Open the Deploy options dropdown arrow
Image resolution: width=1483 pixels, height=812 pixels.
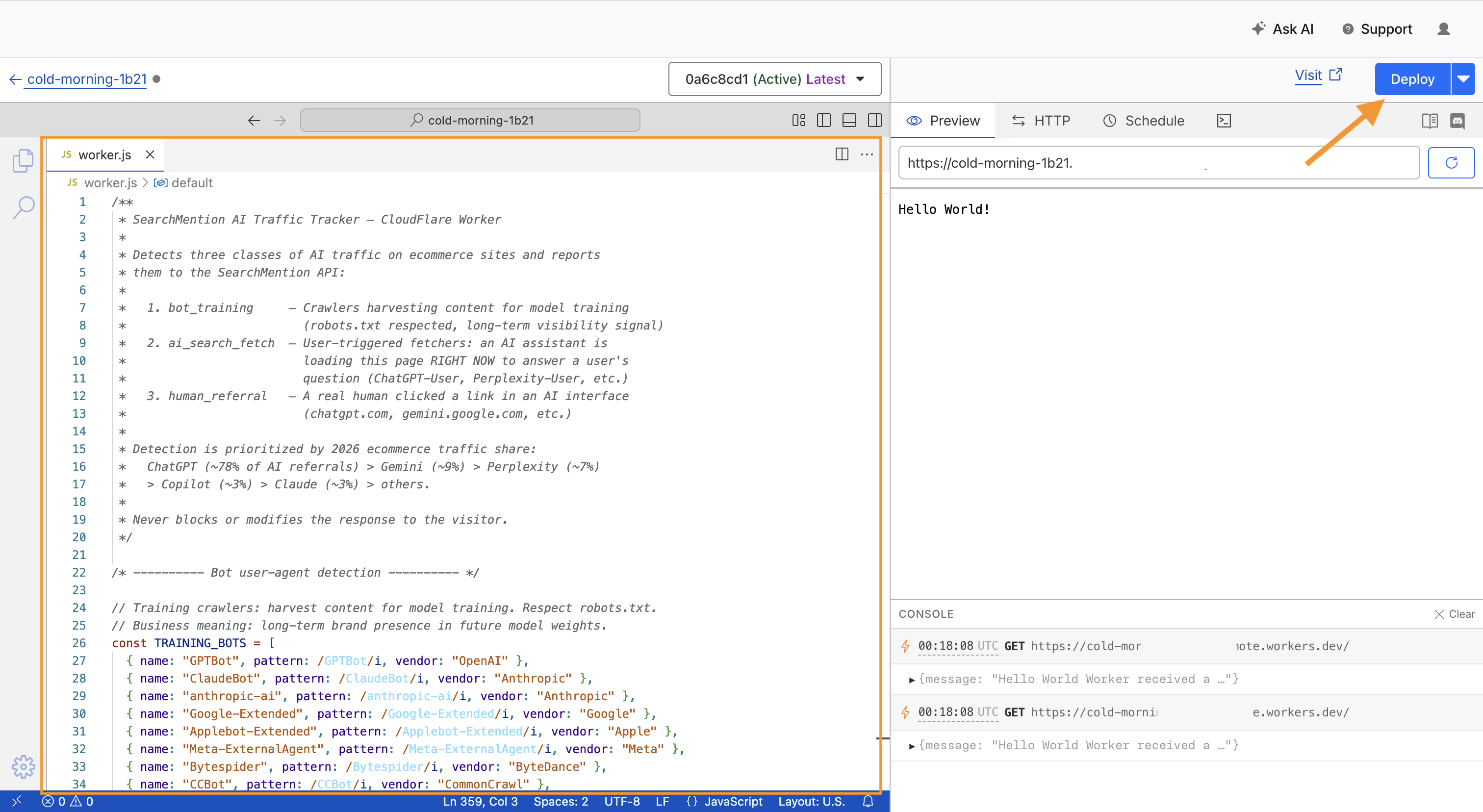1463,79
